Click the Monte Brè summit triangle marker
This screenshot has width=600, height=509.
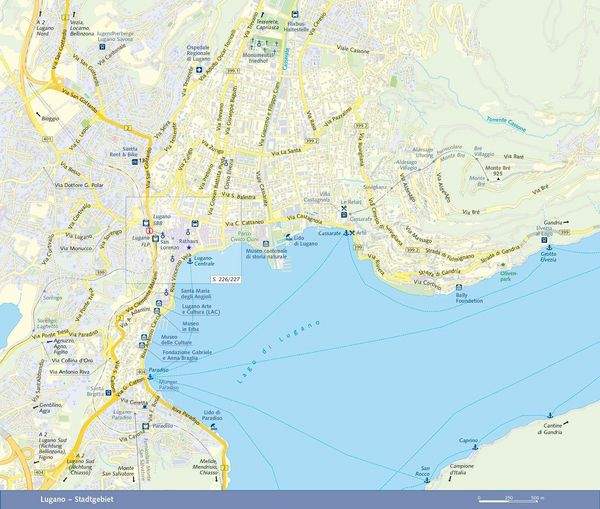pyautogui.click(x=498, y=179)
